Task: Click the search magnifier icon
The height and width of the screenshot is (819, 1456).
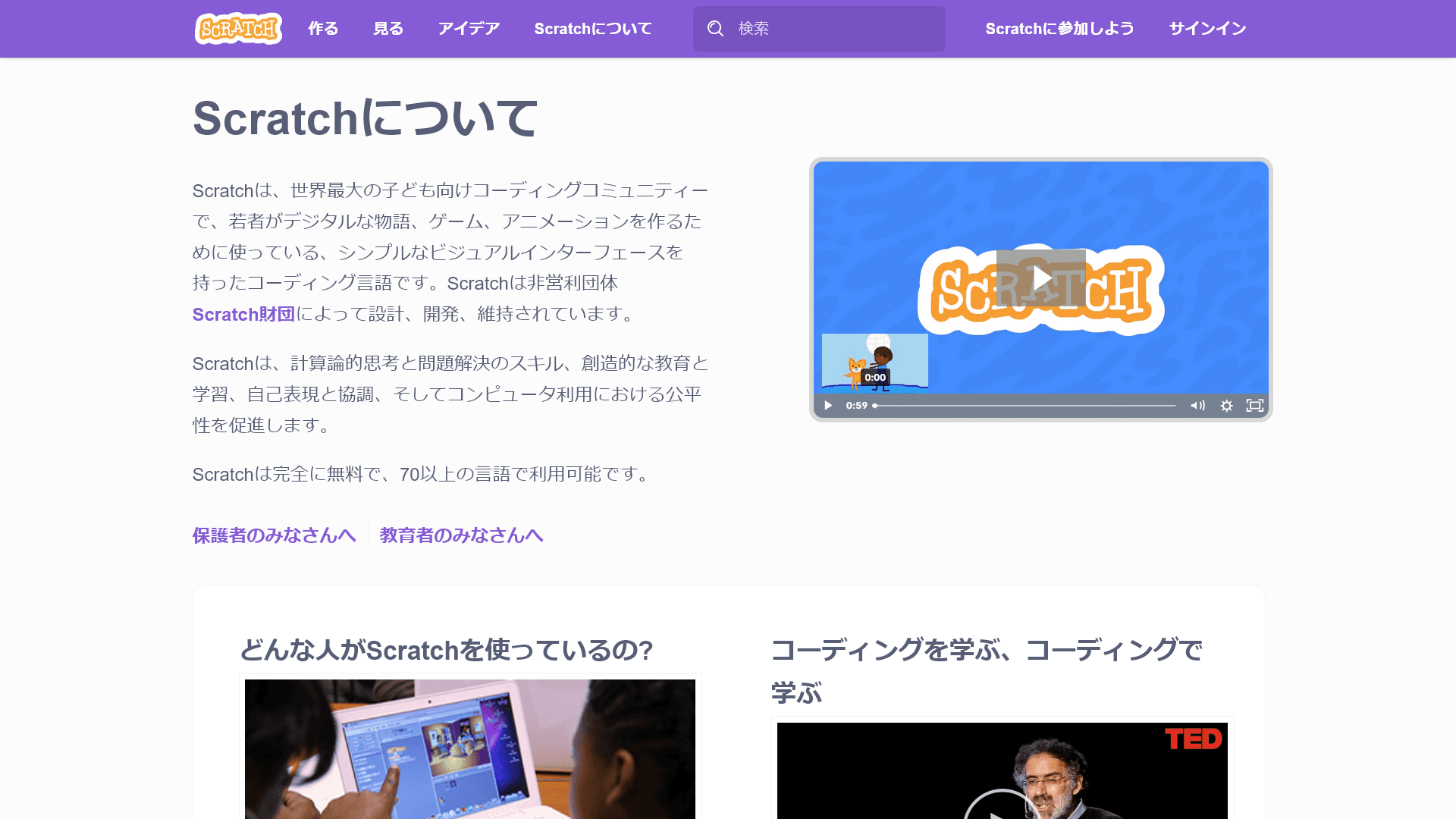Action: pyautogui.click(x=715, y=29)
